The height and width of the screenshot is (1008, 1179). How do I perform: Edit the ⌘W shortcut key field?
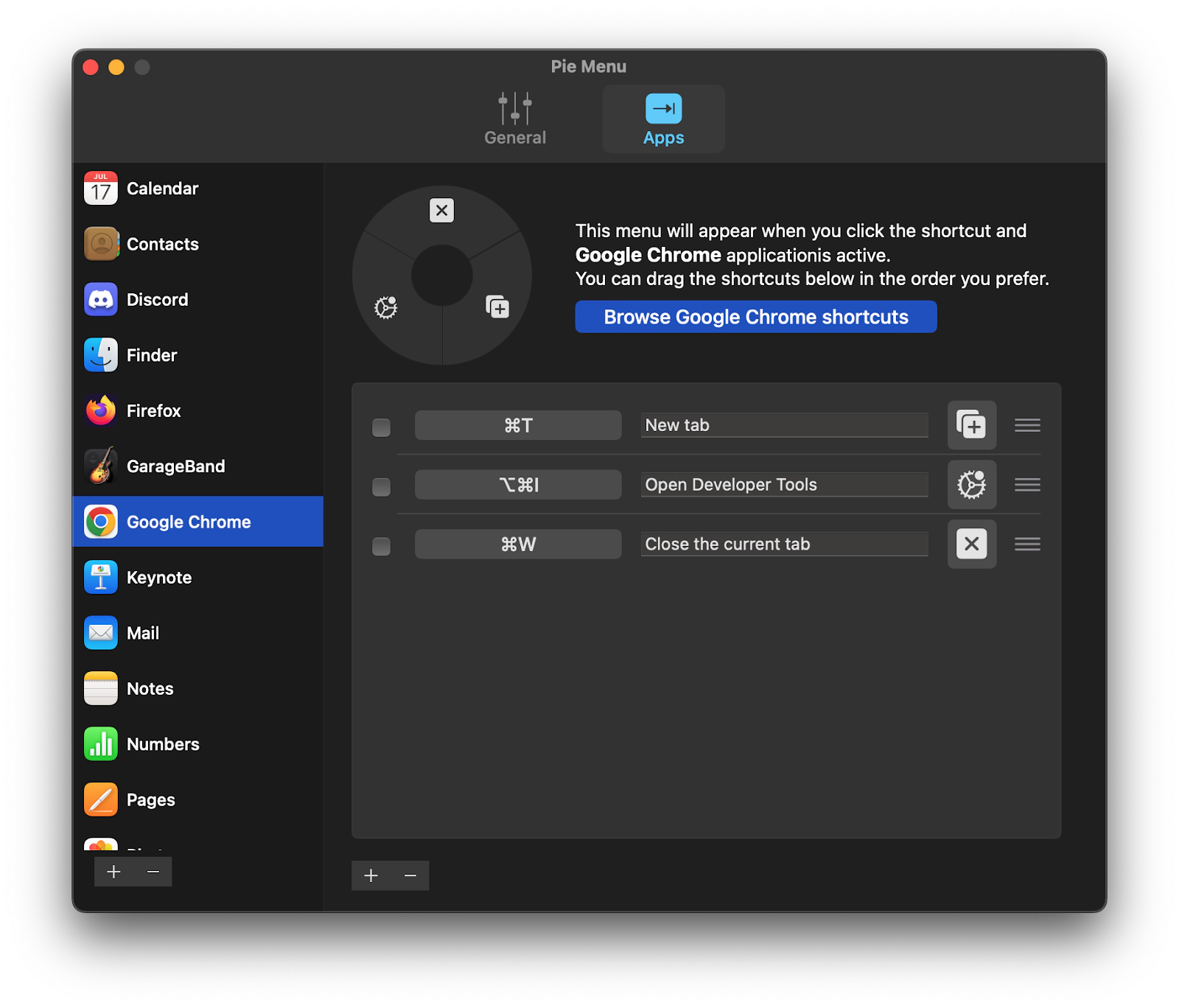coord(518,544)
